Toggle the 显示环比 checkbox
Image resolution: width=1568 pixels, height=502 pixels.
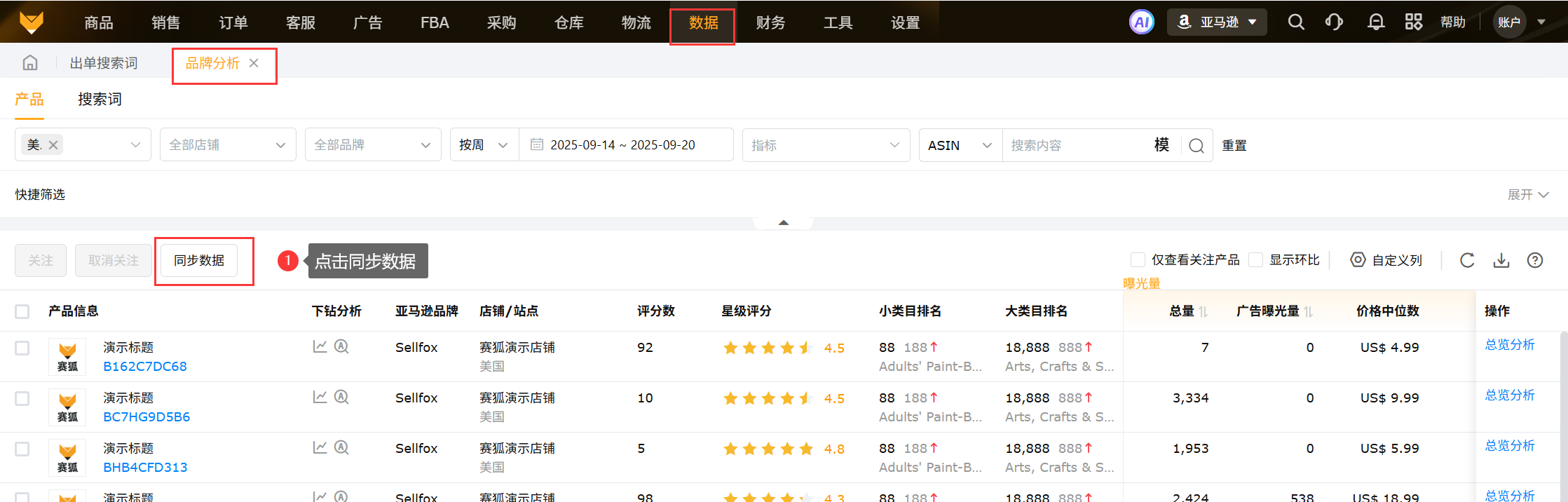click(x=1256, y=260)
